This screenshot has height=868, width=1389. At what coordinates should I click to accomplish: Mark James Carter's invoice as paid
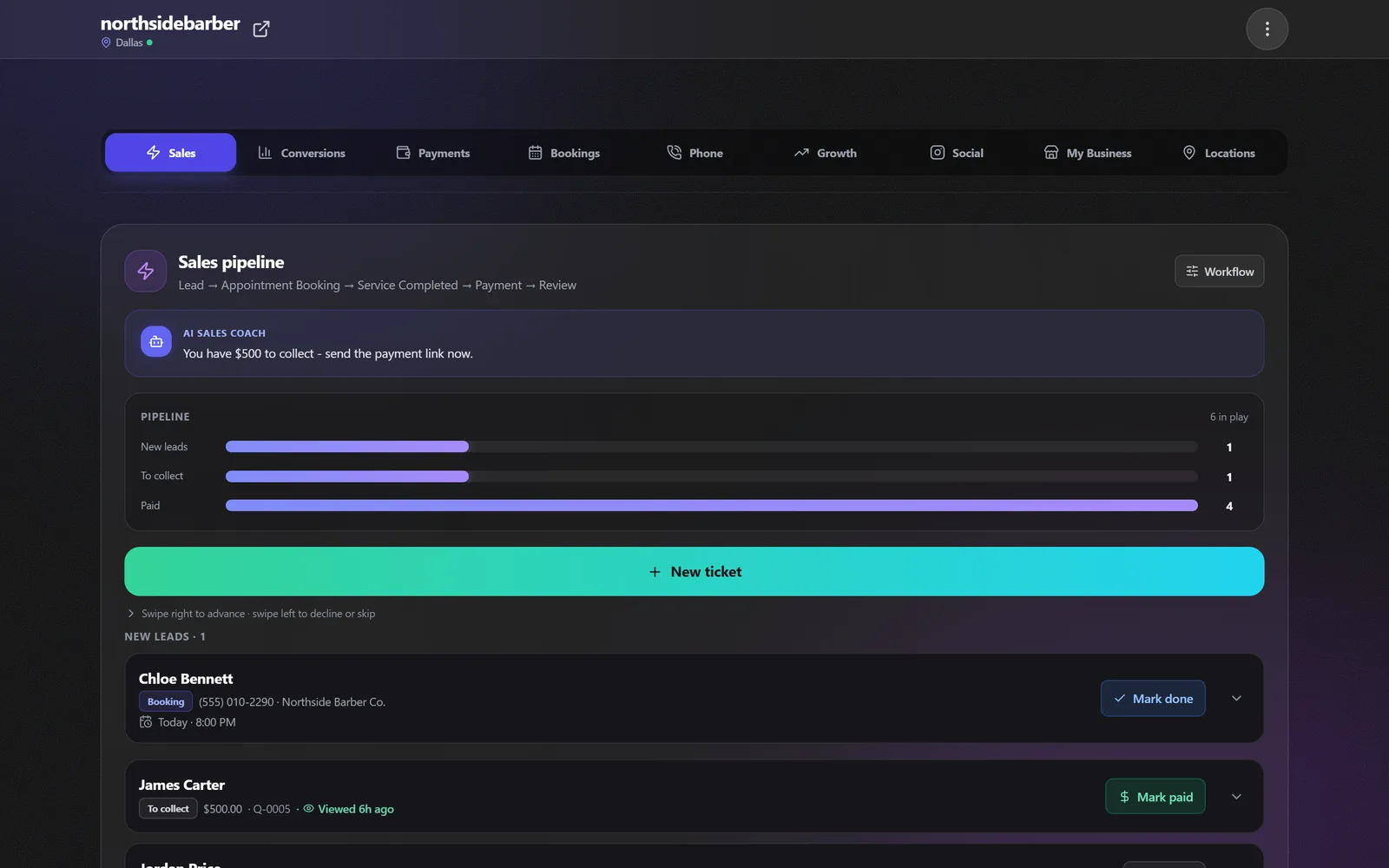1155,797
